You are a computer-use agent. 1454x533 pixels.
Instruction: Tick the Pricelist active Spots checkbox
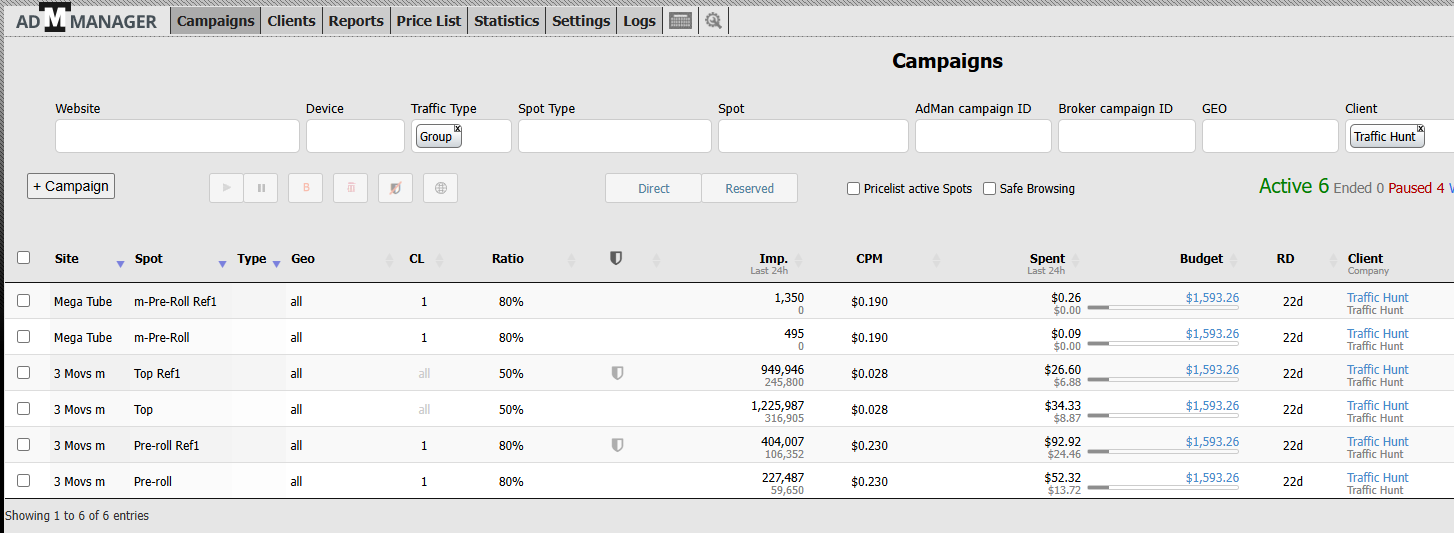point(853,188)
